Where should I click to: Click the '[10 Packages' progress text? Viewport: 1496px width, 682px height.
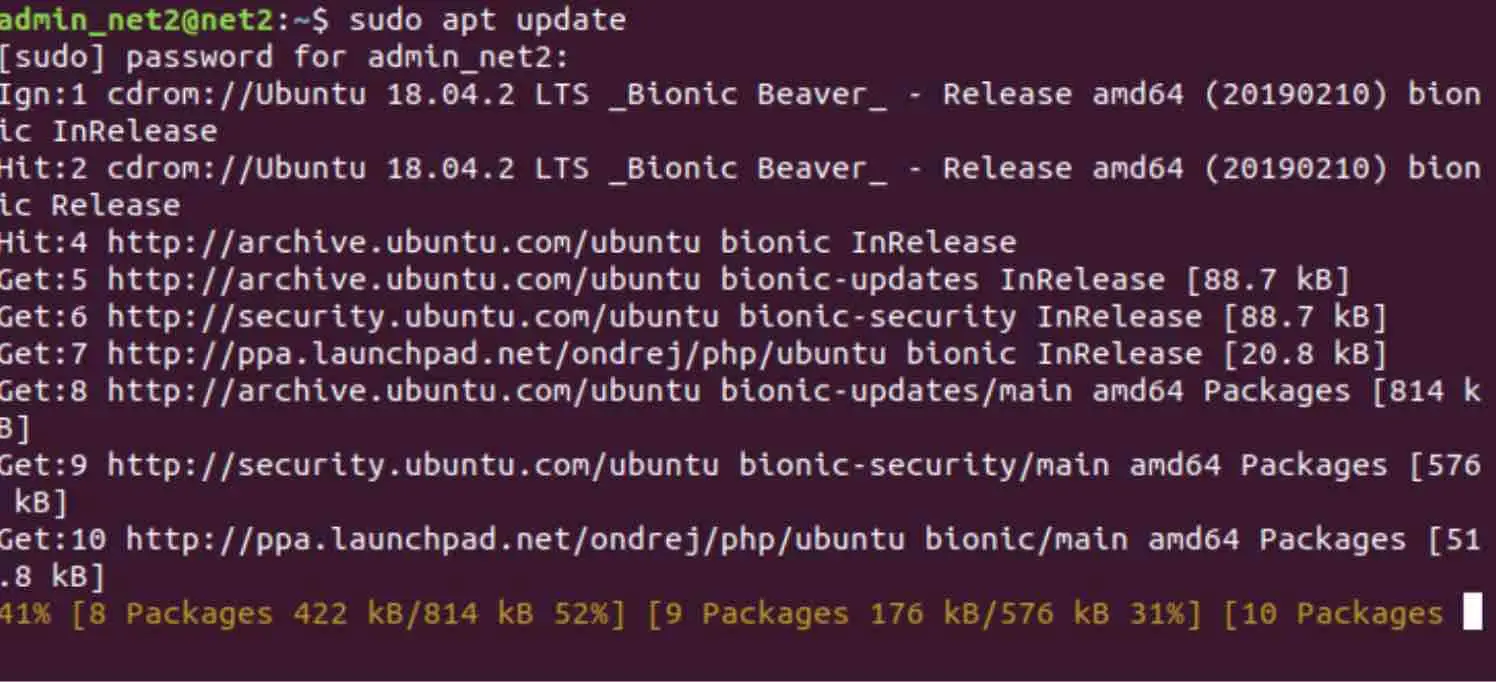1333,613
